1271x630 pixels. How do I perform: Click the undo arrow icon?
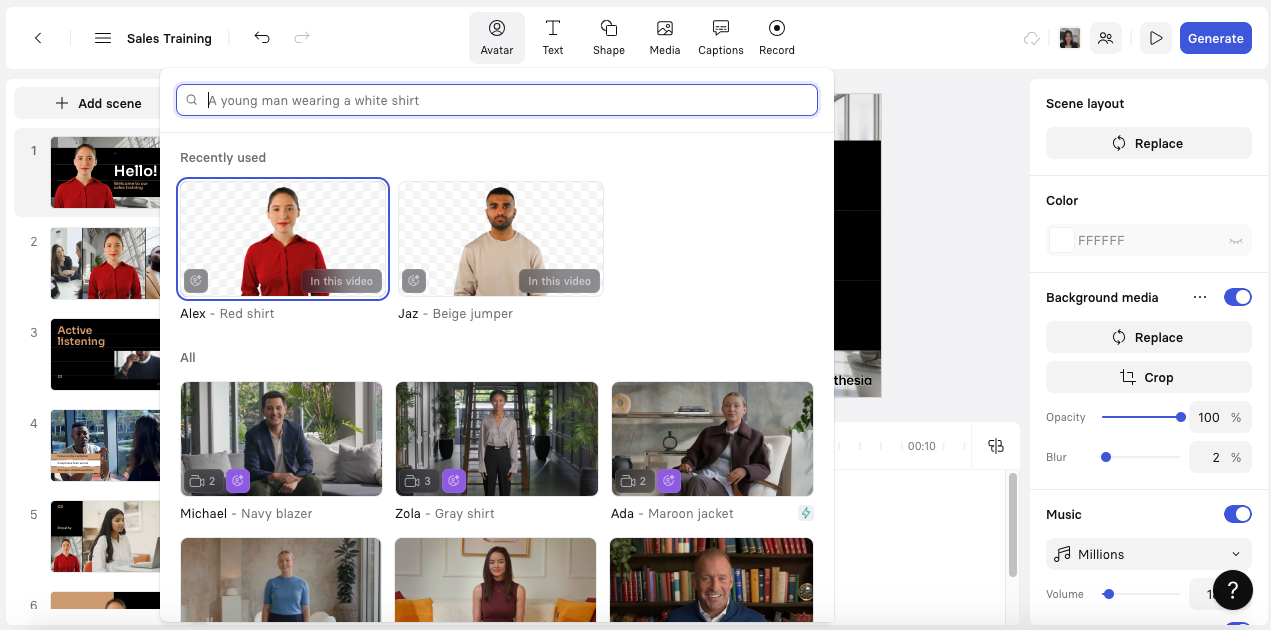click(262, 38)
